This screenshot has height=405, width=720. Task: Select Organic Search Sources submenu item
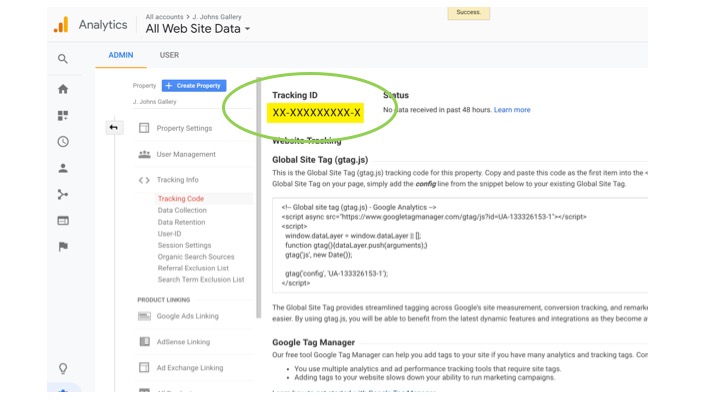click(196, 257)
